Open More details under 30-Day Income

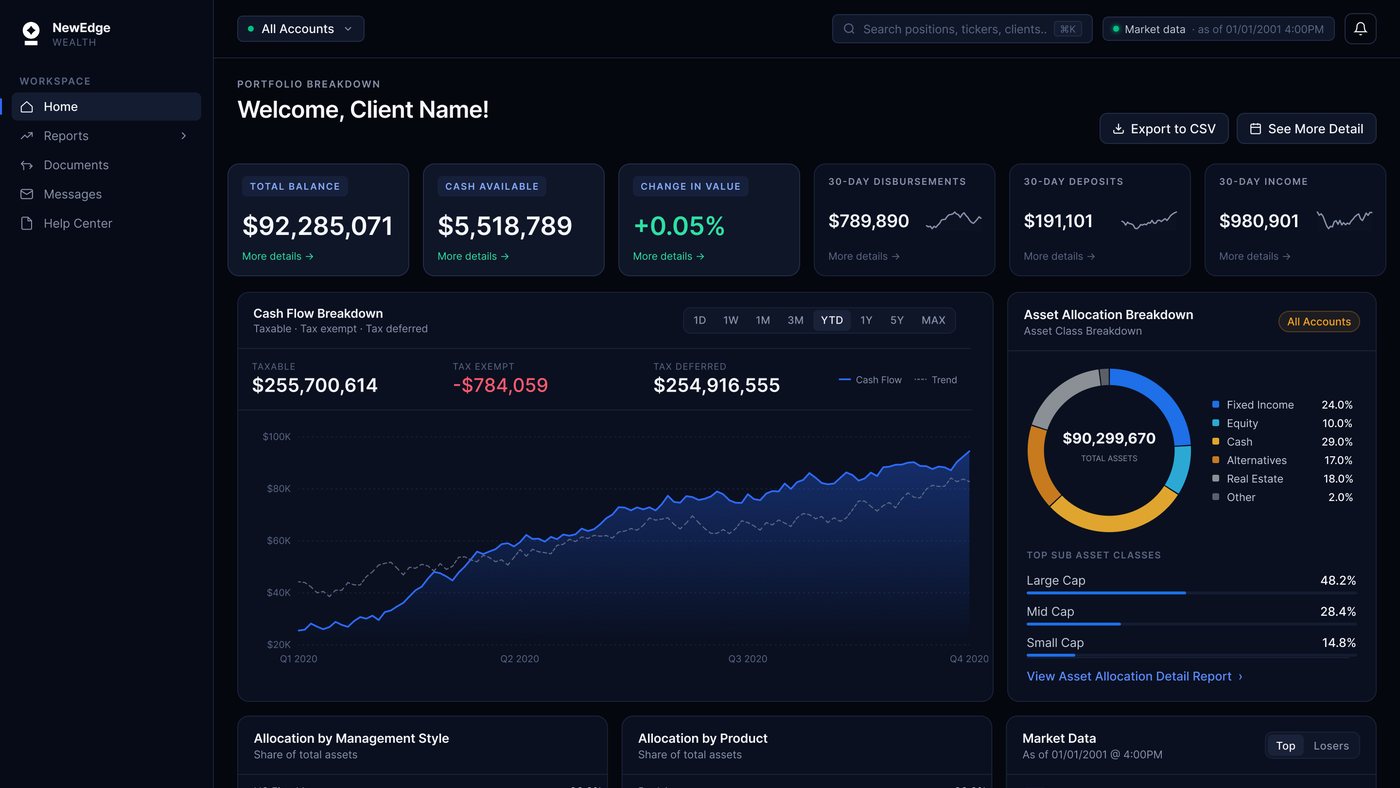1255,256
